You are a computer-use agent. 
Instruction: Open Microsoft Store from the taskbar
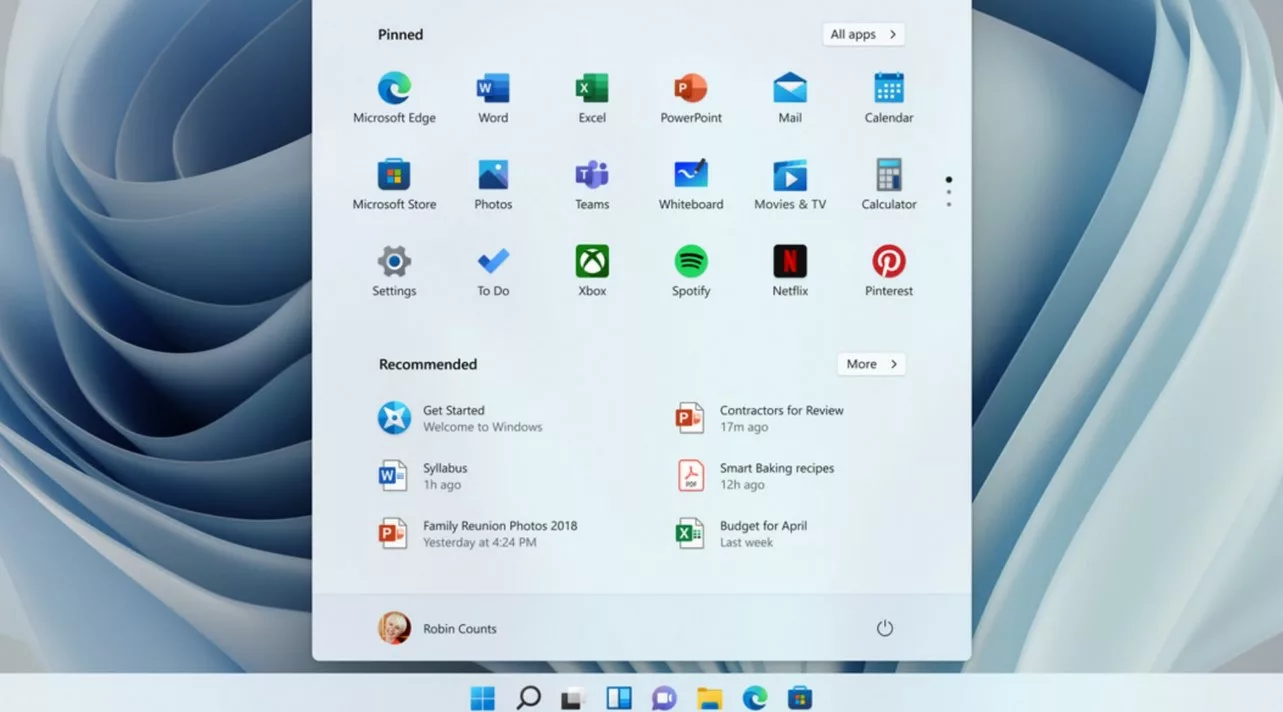800,697
